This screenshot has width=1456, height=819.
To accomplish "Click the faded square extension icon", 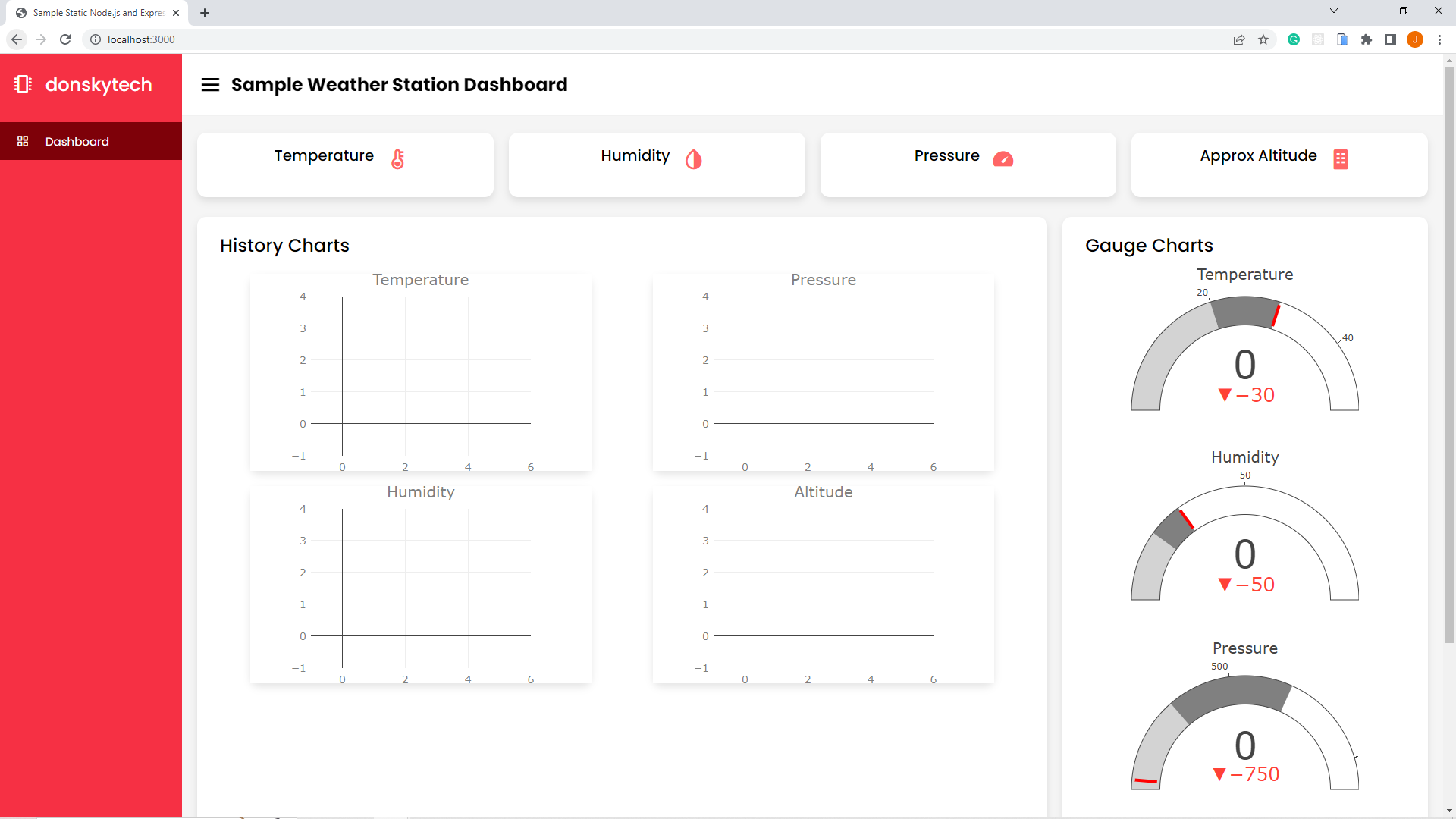I will click(x=1318, y=39).
